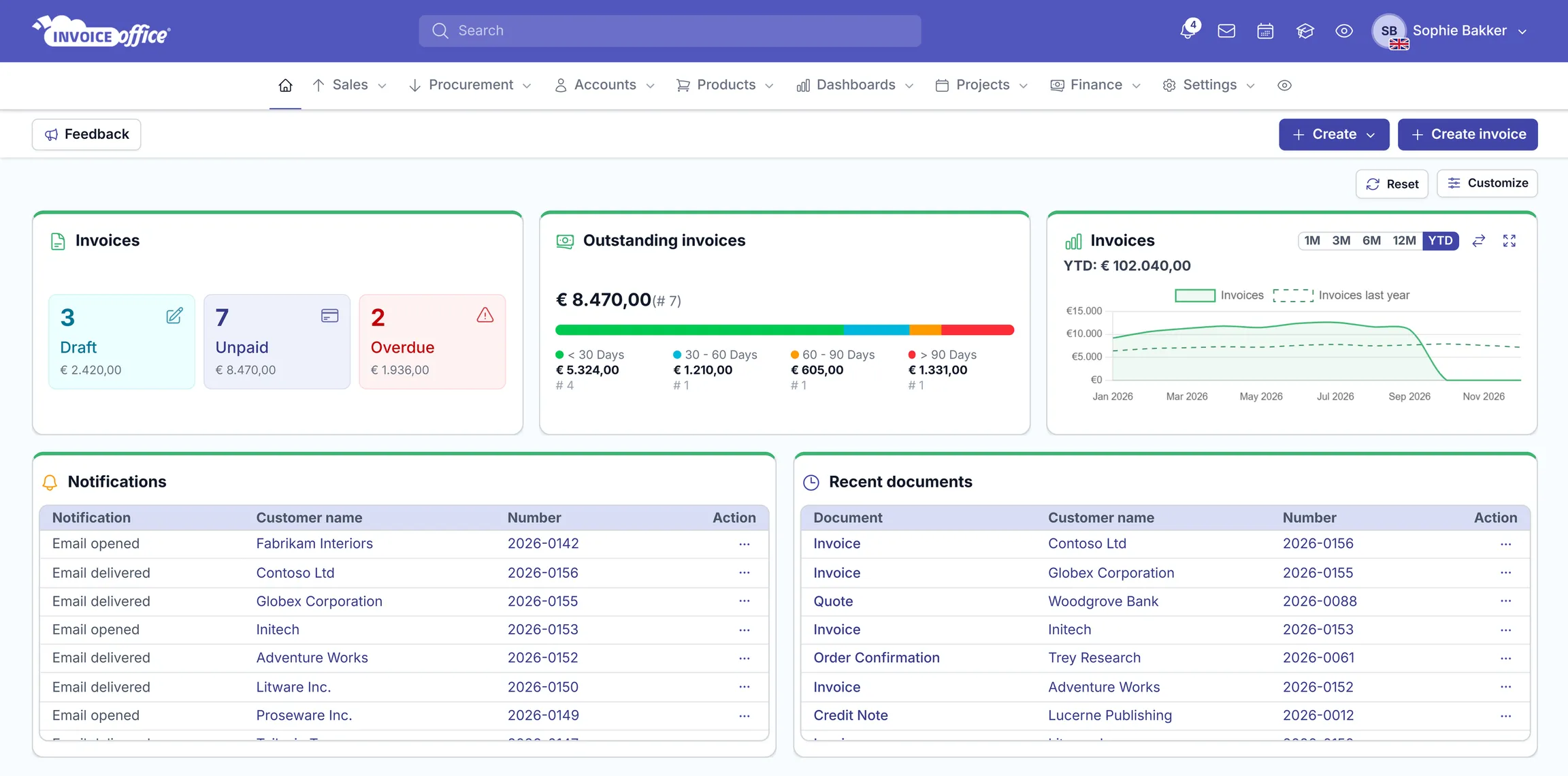Click the Notifications bell icon in panel header

50,482
